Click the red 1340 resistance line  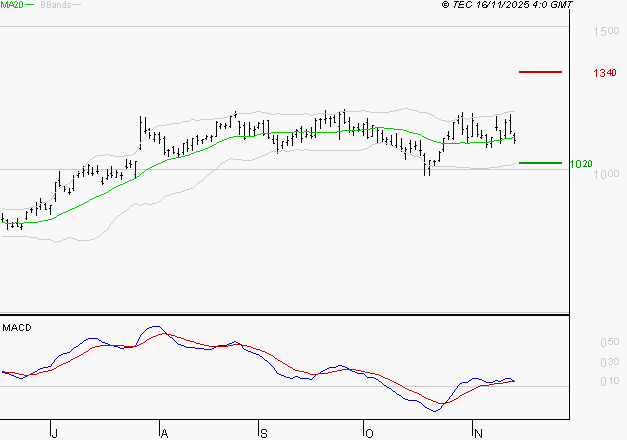pos(540,72)
